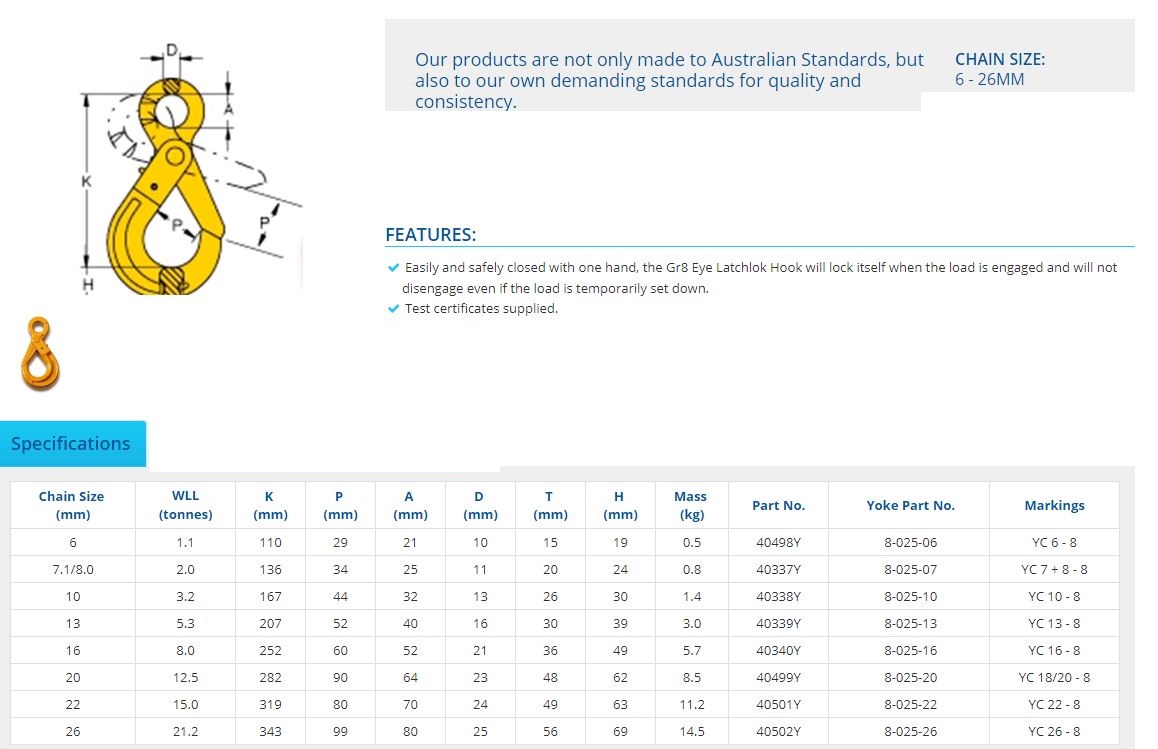The image size is (1158, 749).
Task: Select part number 40498Y
Action: click(x=778, y=543)
